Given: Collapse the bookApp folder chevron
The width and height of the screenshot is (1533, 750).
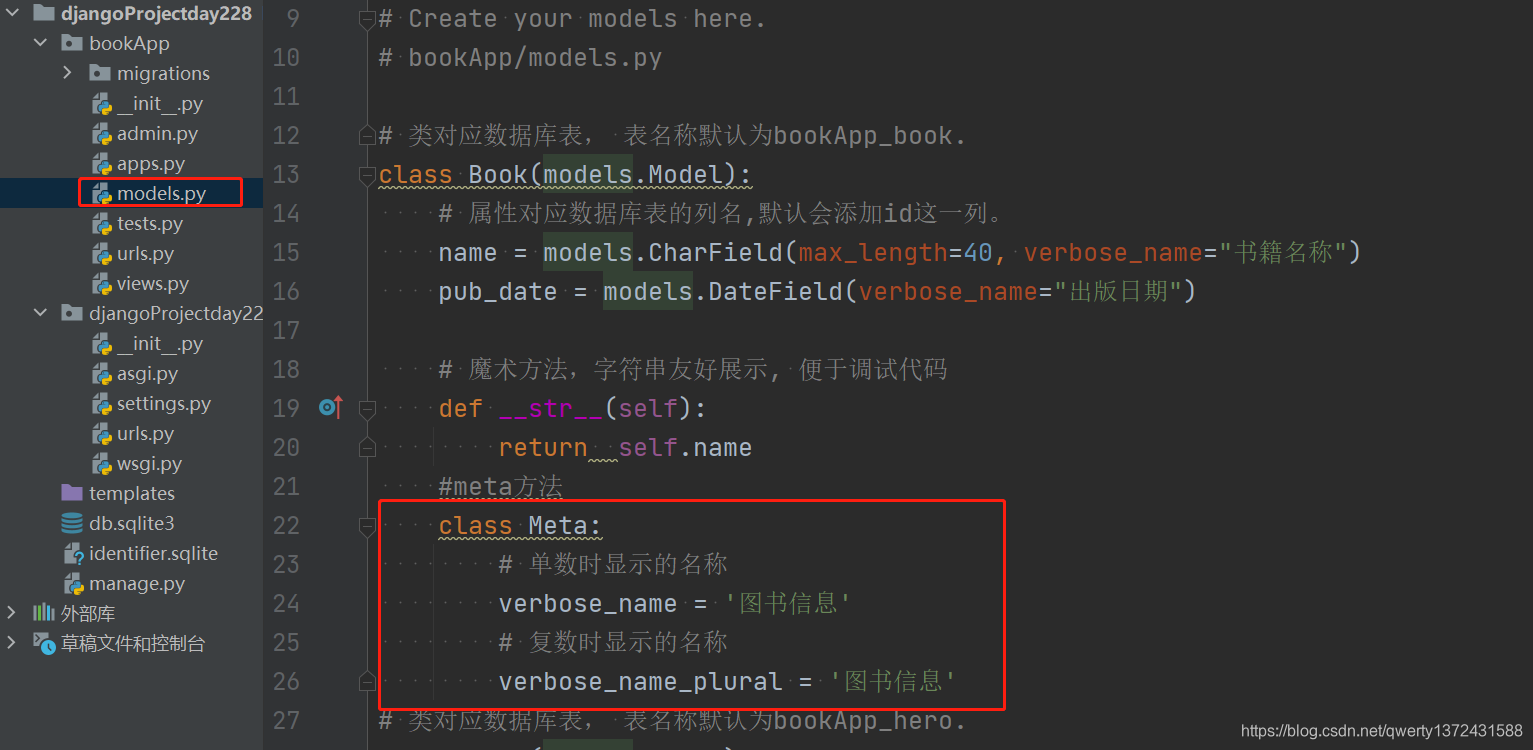Looking at the screenshot, I should pos(40,43).
